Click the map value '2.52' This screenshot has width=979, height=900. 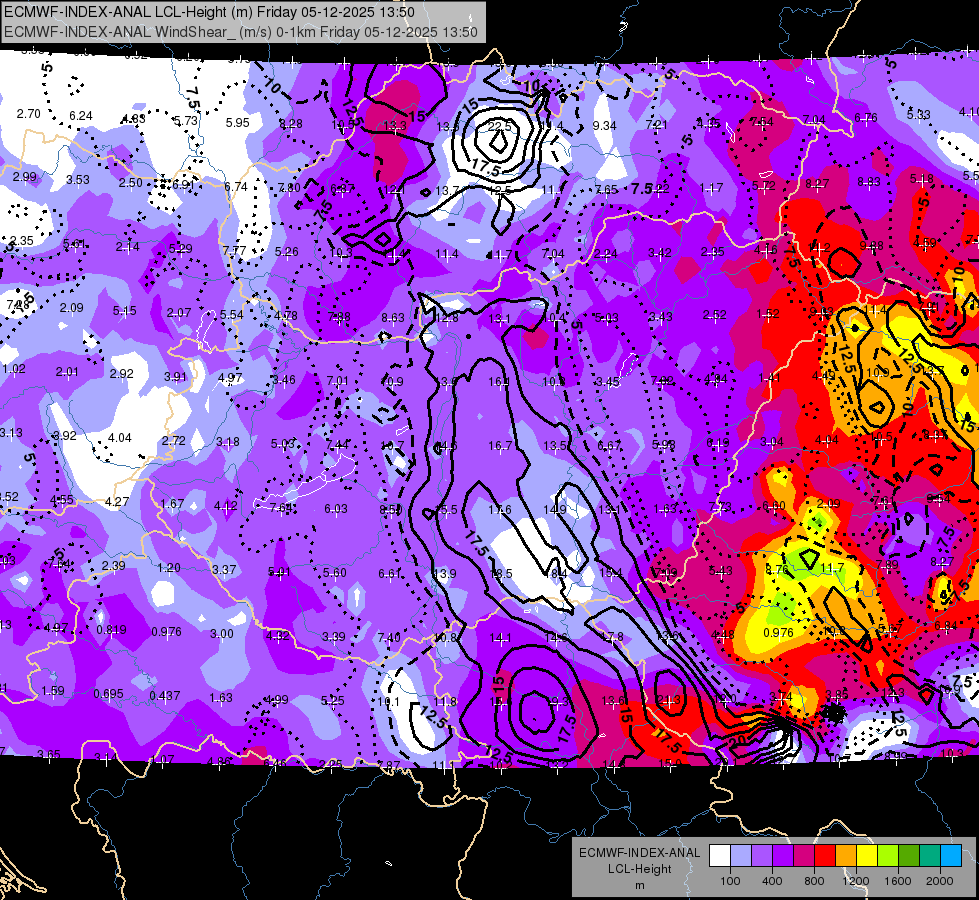(714, 315)
